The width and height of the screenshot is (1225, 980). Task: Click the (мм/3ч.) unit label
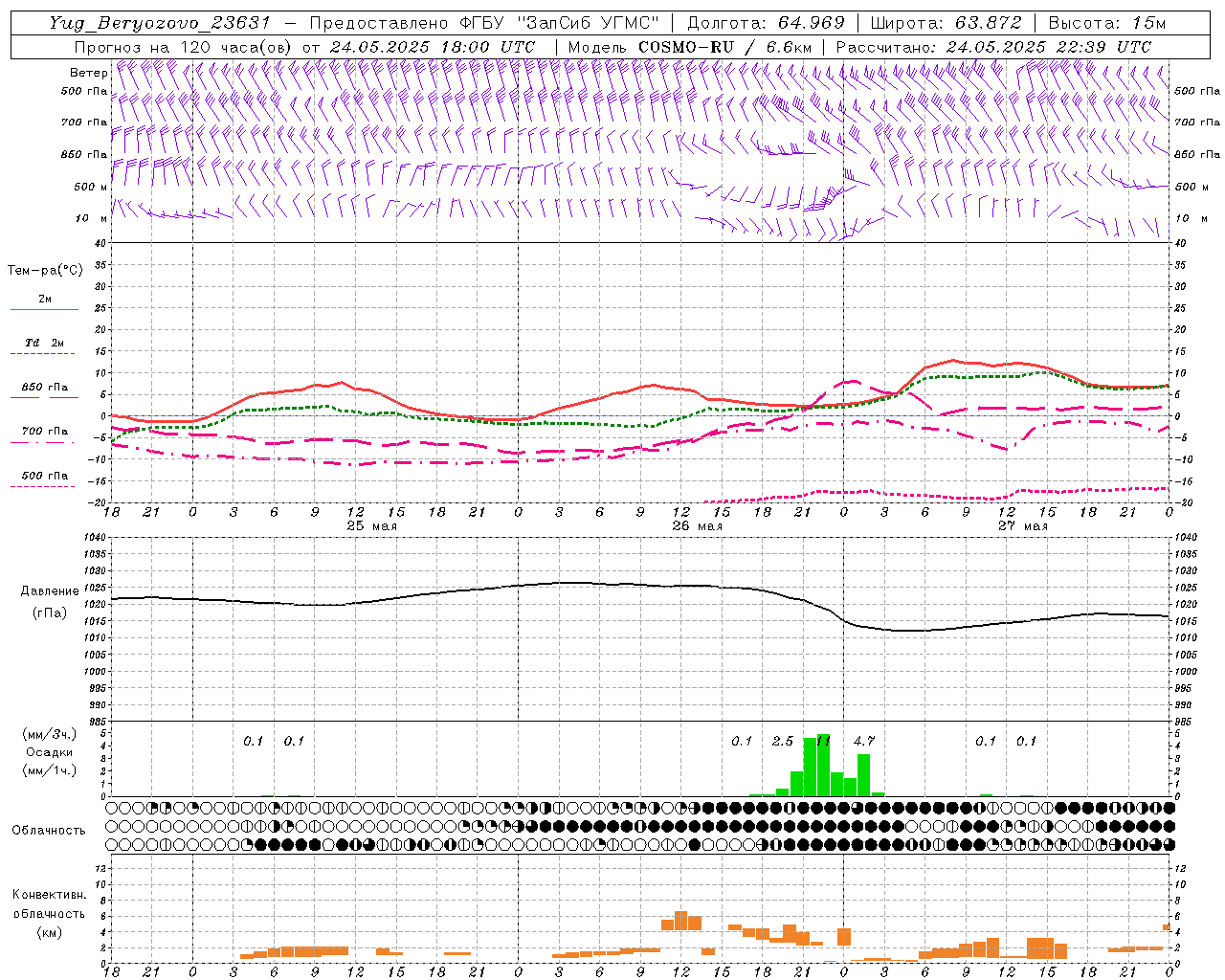tap(48, 734)
